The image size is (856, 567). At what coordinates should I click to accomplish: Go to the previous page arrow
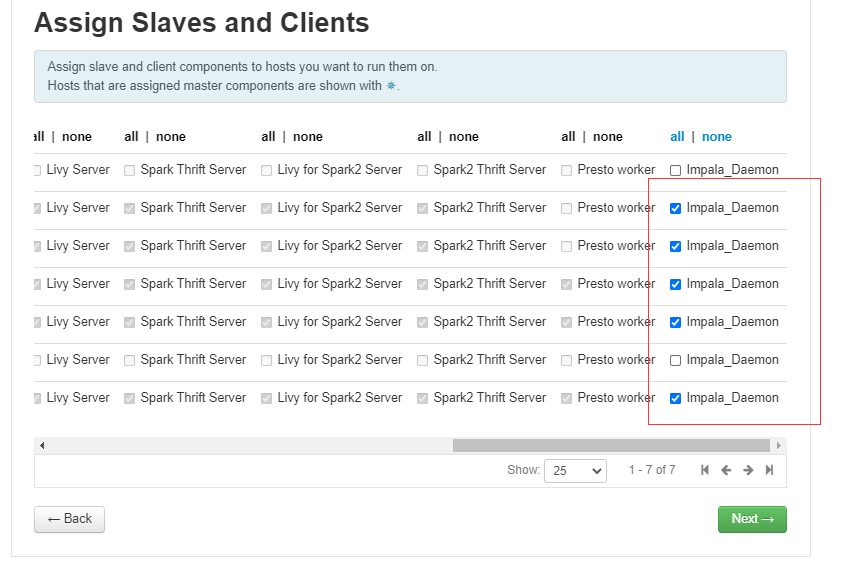click(x=726, y=470)
